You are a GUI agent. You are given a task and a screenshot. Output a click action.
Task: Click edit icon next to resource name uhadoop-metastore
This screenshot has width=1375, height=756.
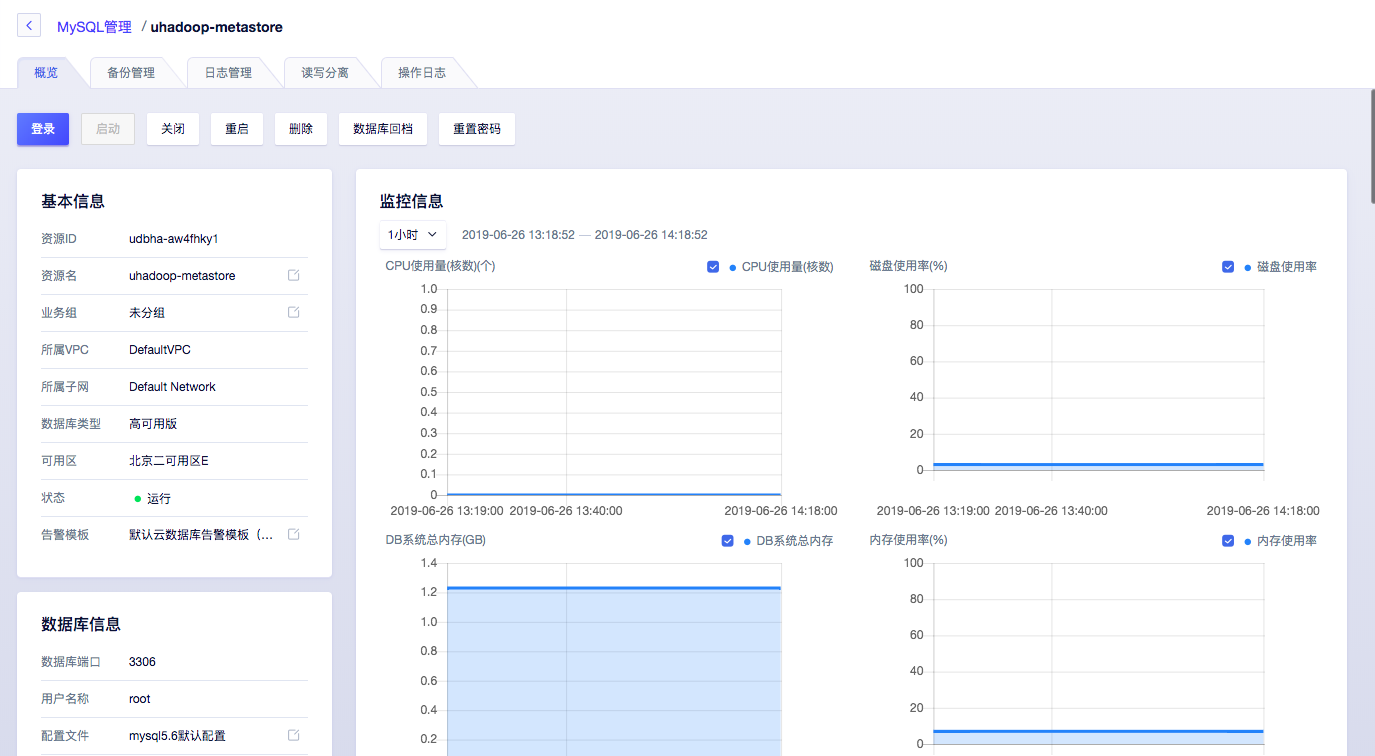tap(293, 275)
